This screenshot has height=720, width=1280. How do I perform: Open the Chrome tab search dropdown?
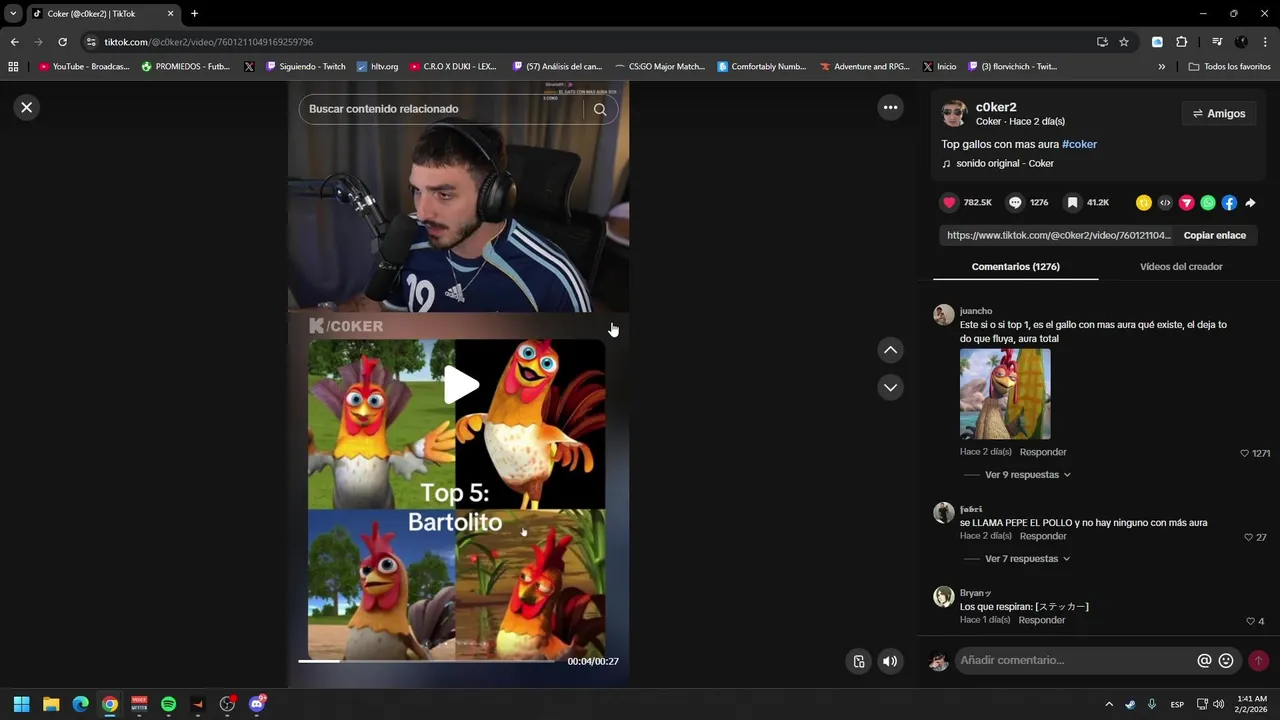[x=13, y=14]
